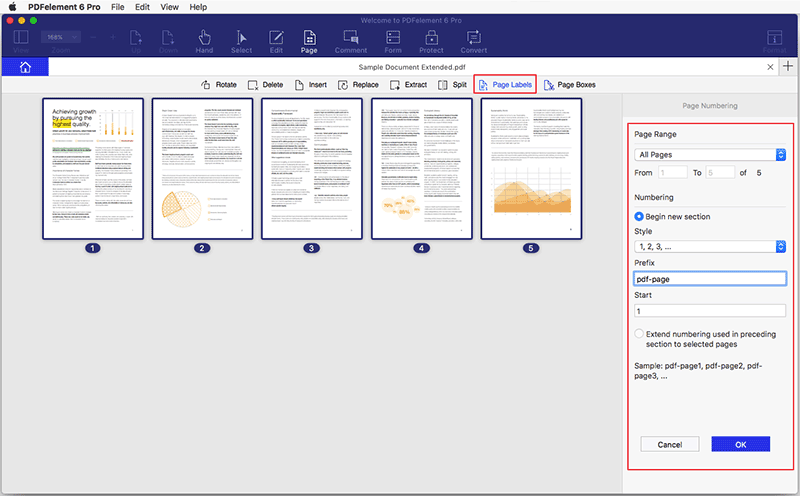The height and width of the screenshot is (496, 800).
Task: Select page 2 thumbnail with pie chart
Action: (202, 169)
